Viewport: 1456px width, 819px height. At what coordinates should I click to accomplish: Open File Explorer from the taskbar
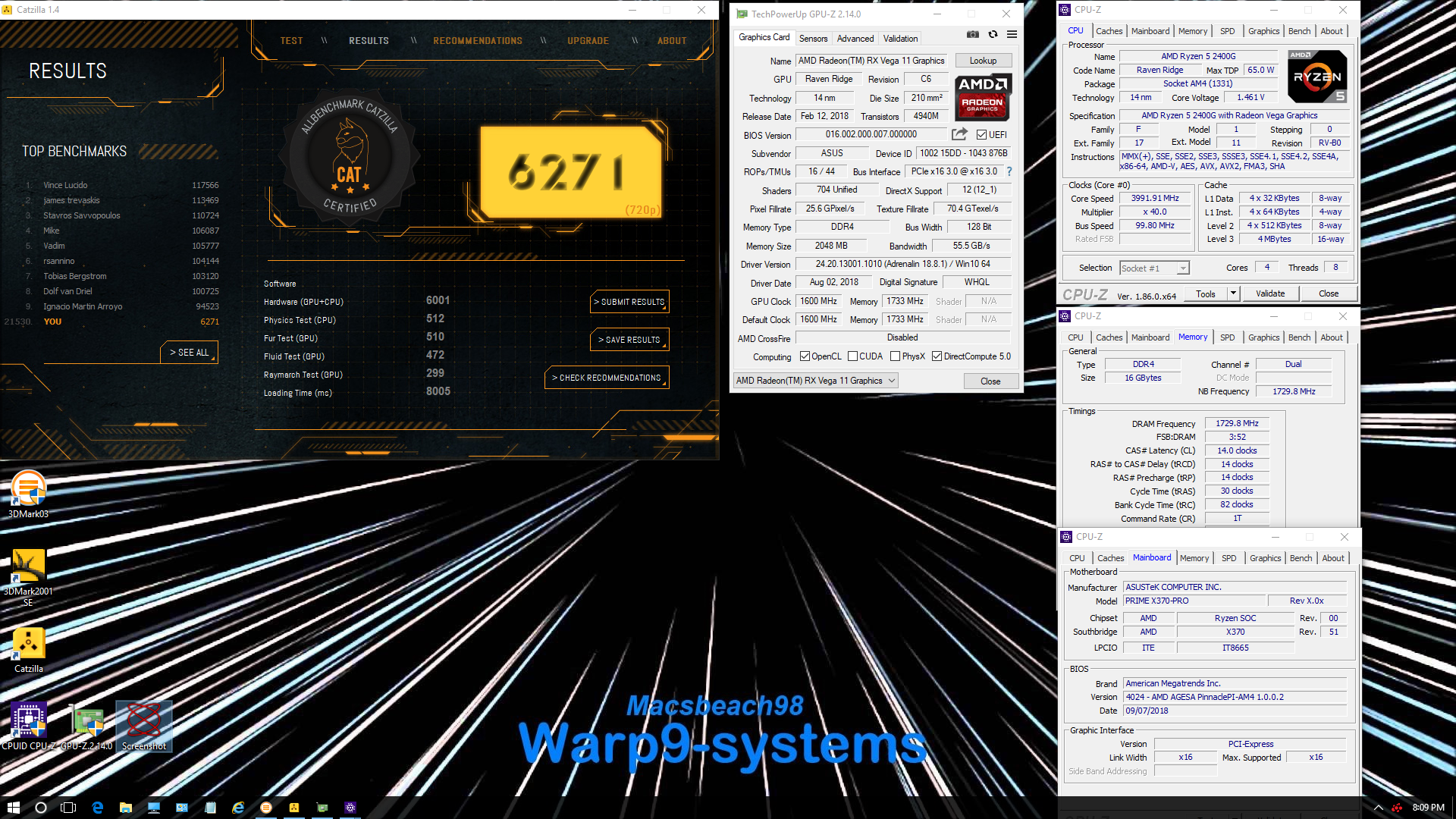(125, 808)
